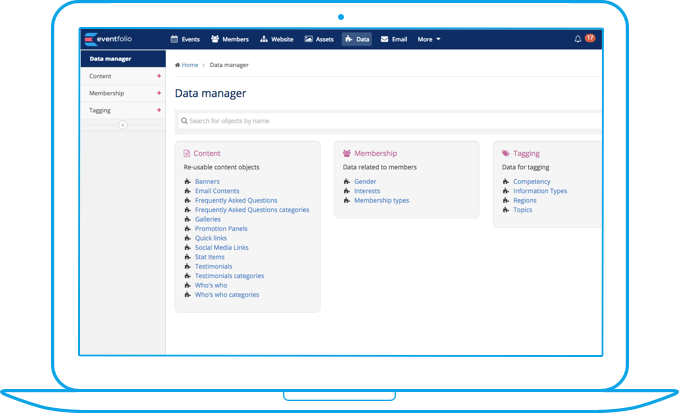Viewport: 679px width, 413px height.
Task: Open the Regions link
Action: [x=525, y=200]
